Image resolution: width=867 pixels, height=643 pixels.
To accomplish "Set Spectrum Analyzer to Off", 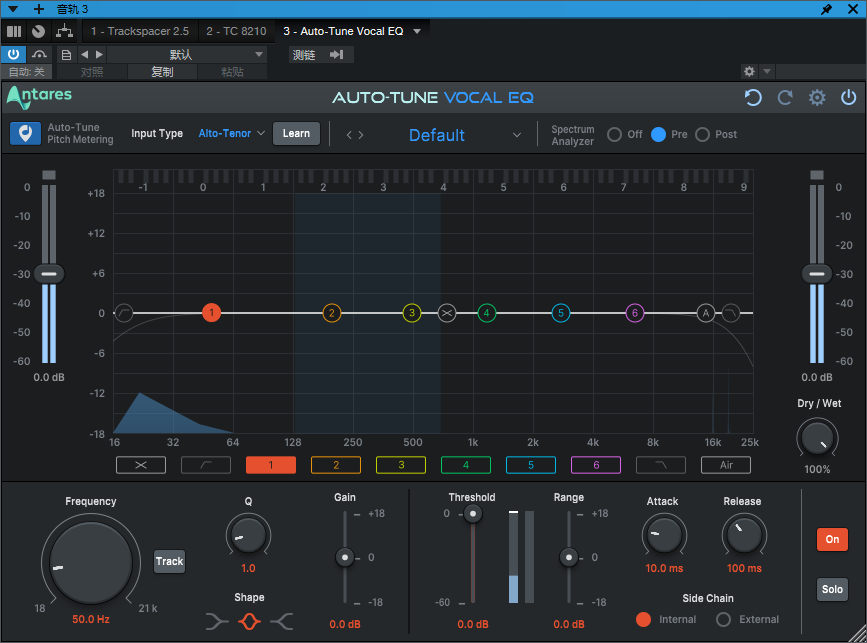I will pyautogui.click(x=614, y=134).
